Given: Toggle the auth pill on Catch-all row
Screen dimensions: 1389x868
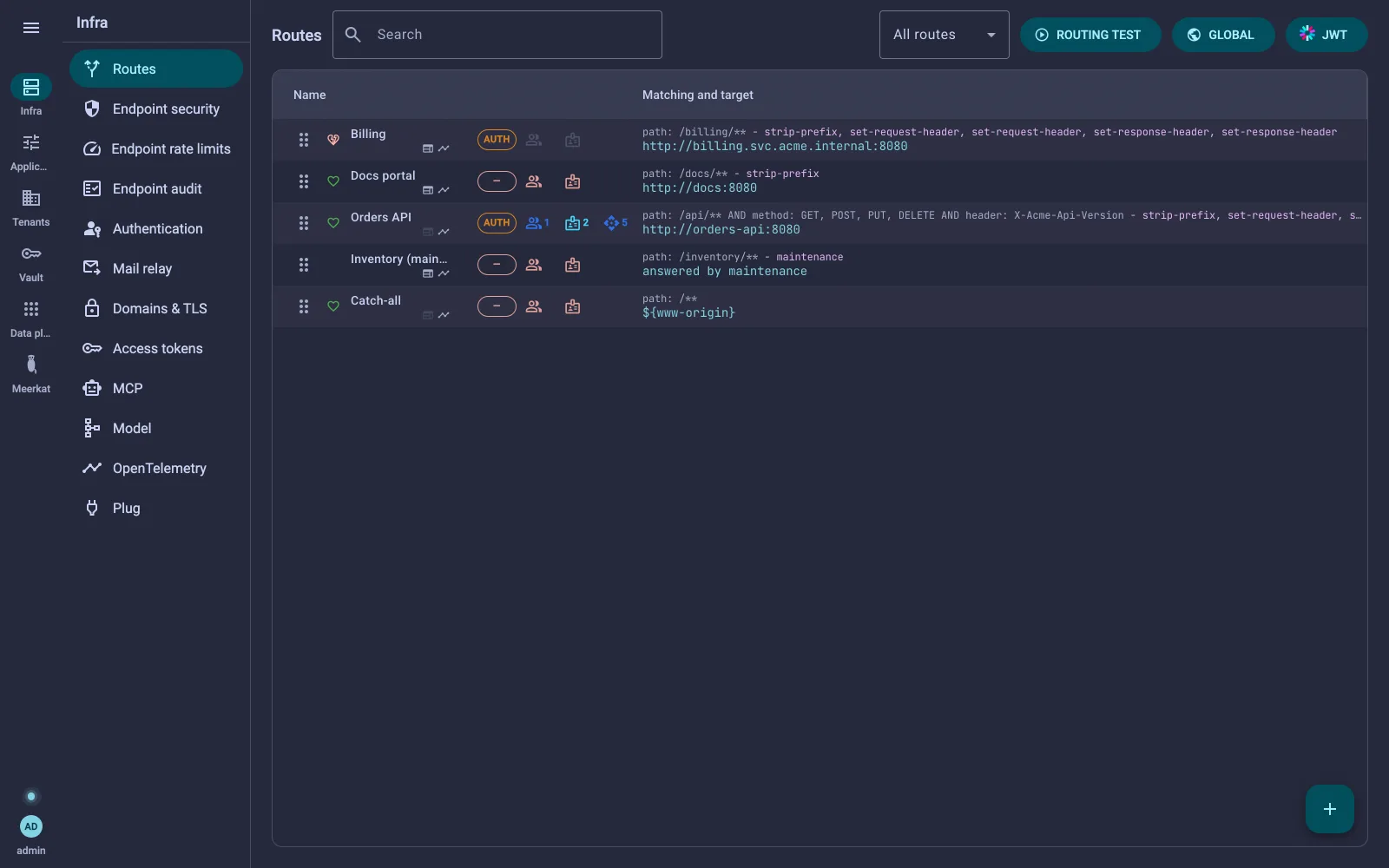Looking at the screenshot, I should [x=497, y=306].
